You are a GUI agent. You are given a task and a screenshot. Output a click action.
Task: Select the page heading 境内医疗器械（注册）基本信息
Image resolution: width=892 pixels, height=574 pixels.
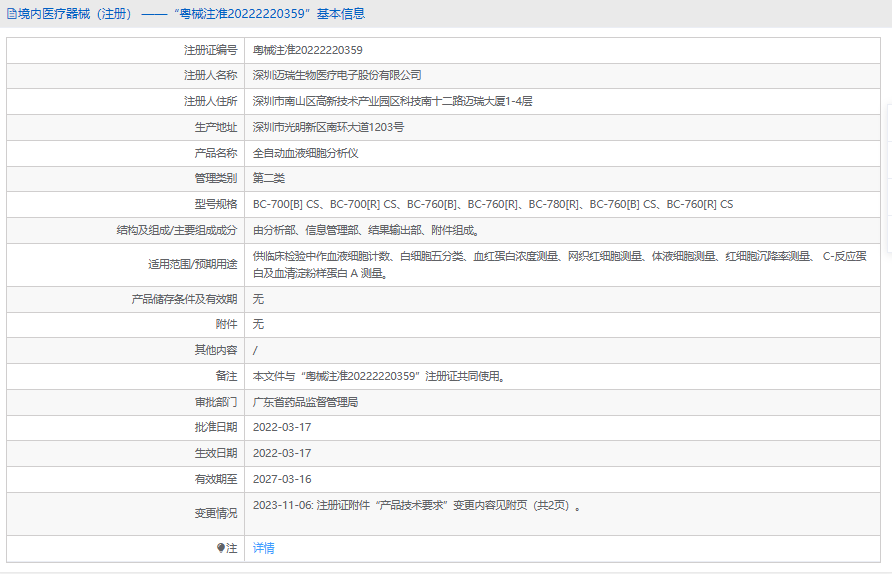pos(186,14)
